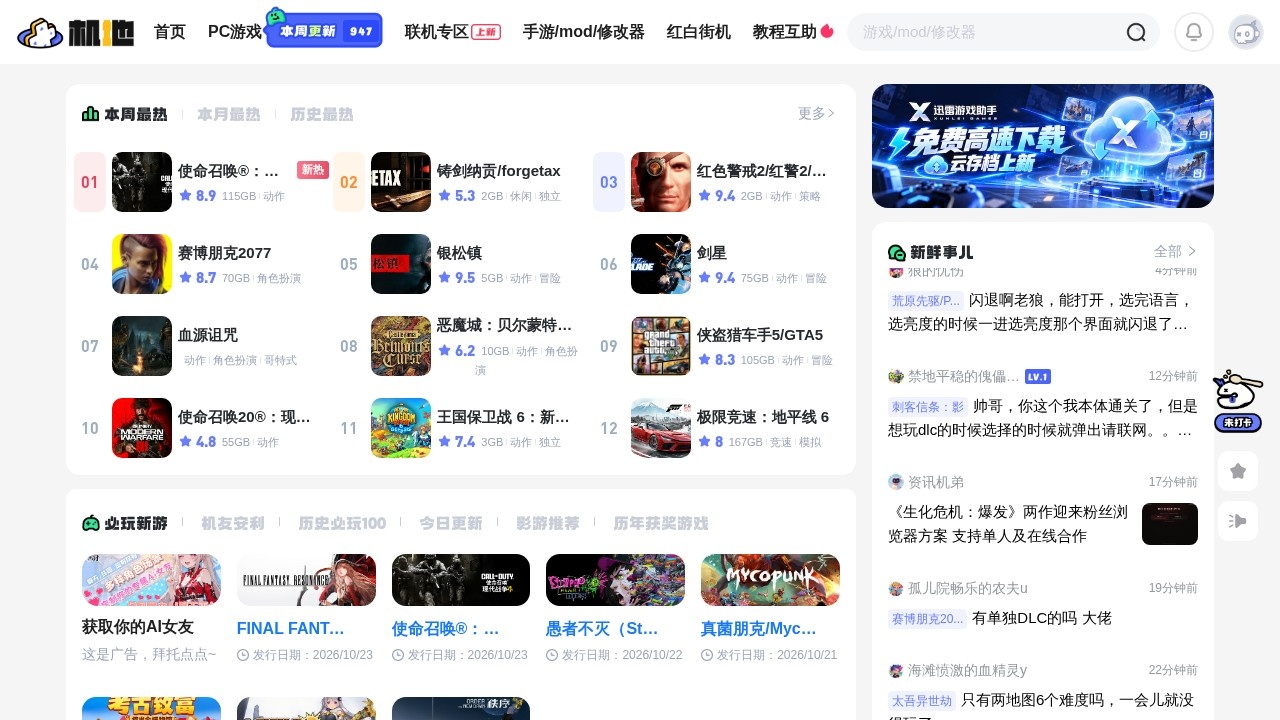The image size is (1280, 720).
Task: Click the daily check-in mascot icon
Action: [1238, 401]
